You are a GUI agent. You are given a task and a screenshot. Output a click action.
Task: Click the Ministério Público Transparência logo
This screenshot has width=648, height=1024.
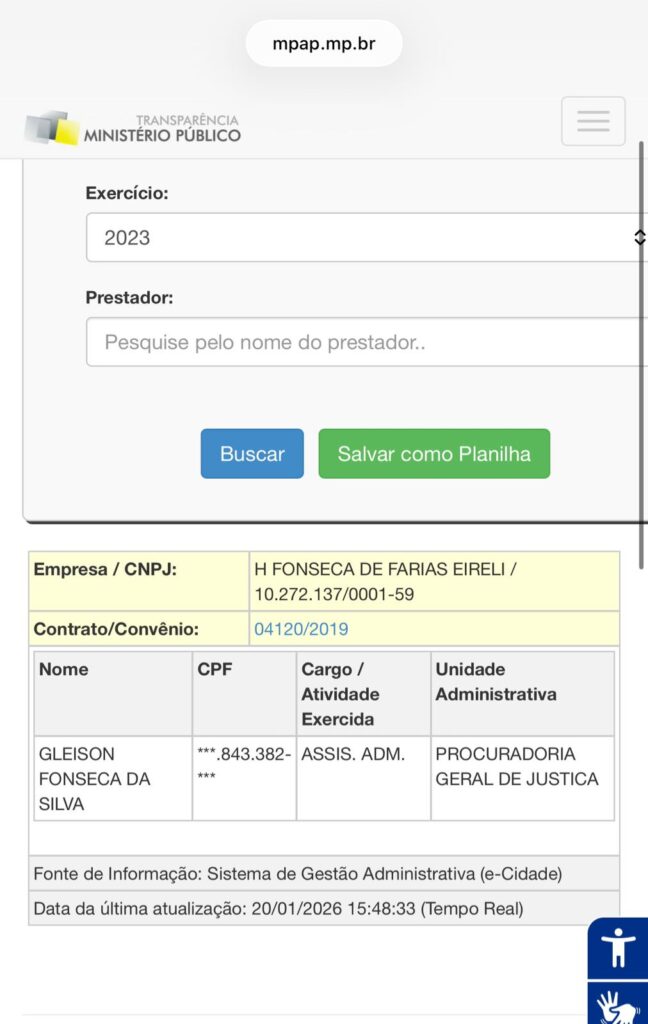pos(133,128)
